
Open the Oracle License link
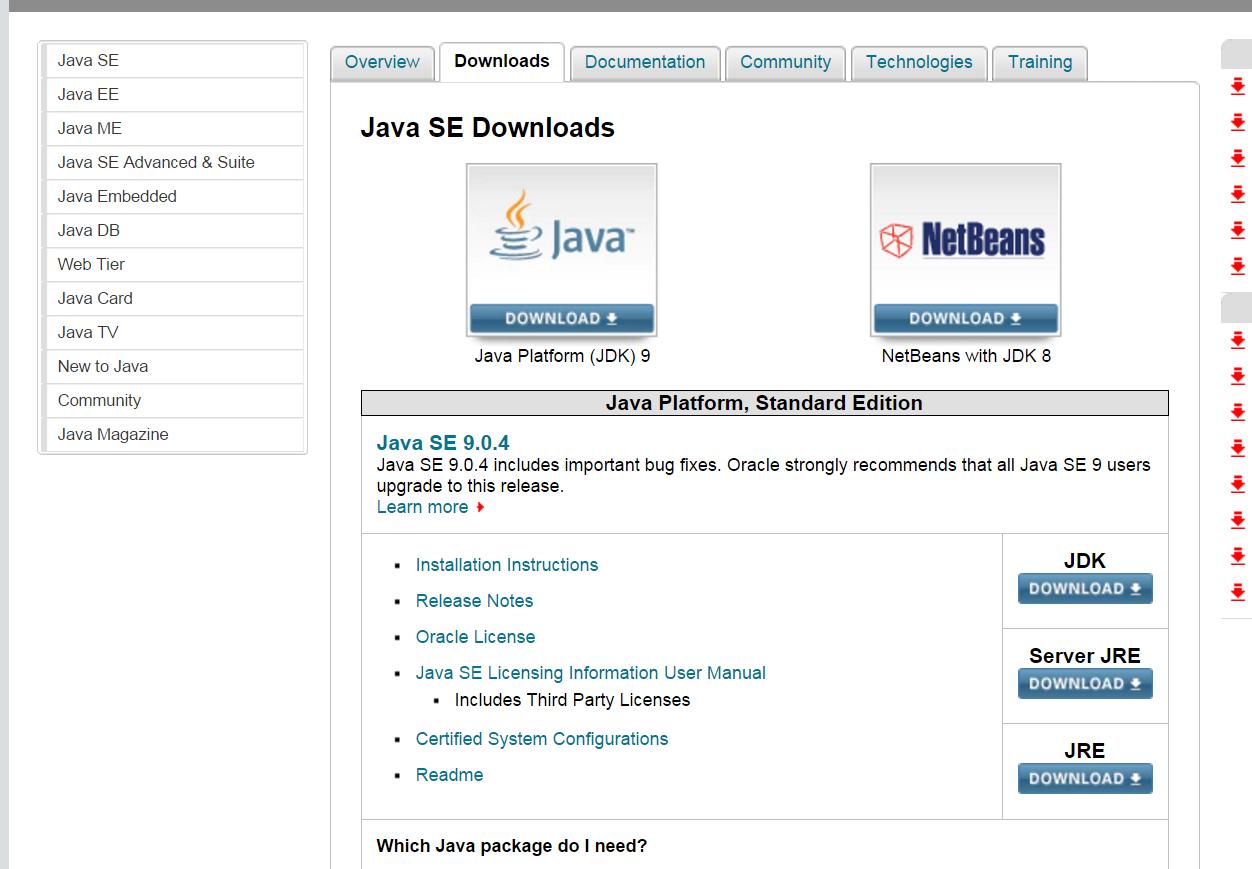tap(475, 637)
